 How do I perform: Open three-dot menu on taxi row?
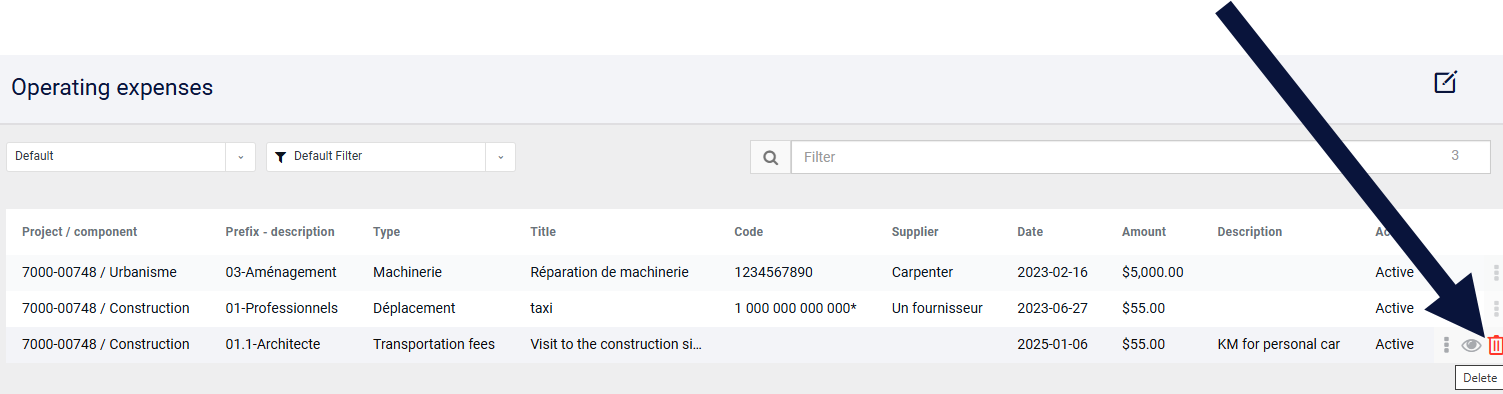[x=1496, y=308]
